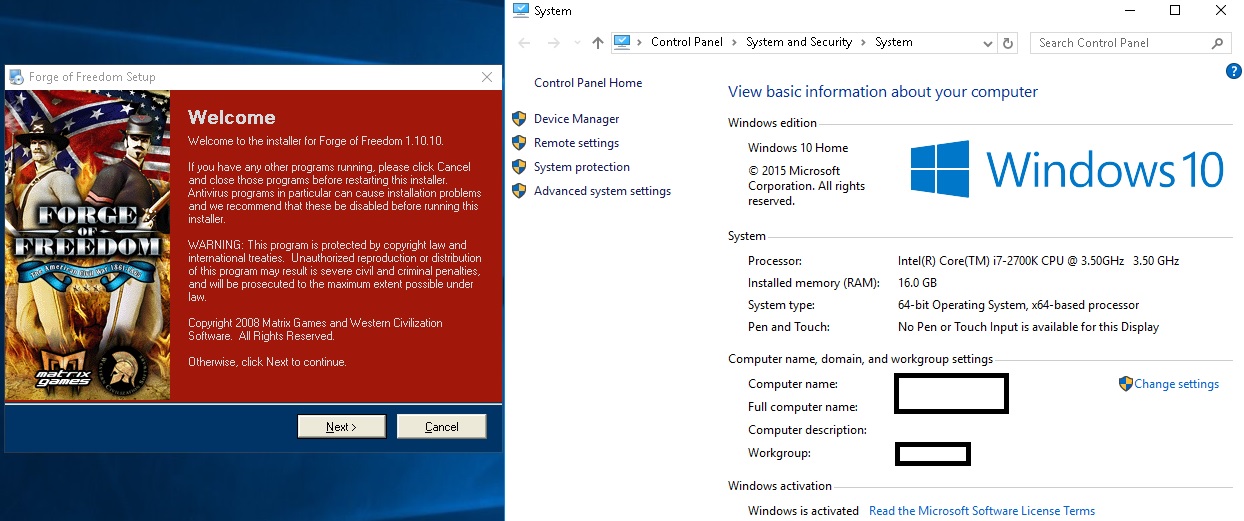Screen dimensions: 1244x521
Task: Click the 'No Pen or Touch Input' text
Action: [x=1028, y=327]
